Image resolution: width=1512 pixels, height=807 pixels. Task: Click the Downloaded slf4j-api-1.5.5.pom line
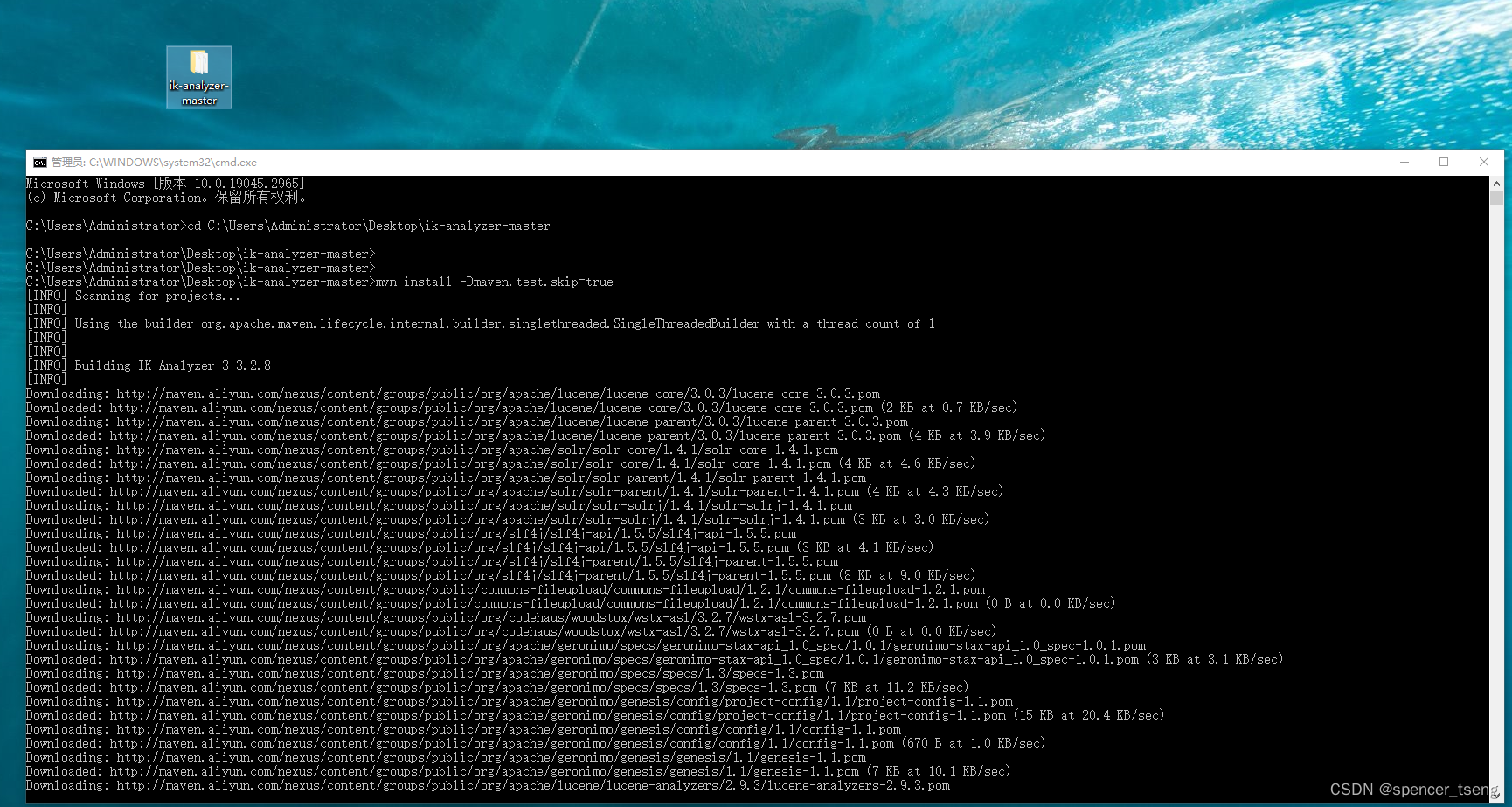480,547
